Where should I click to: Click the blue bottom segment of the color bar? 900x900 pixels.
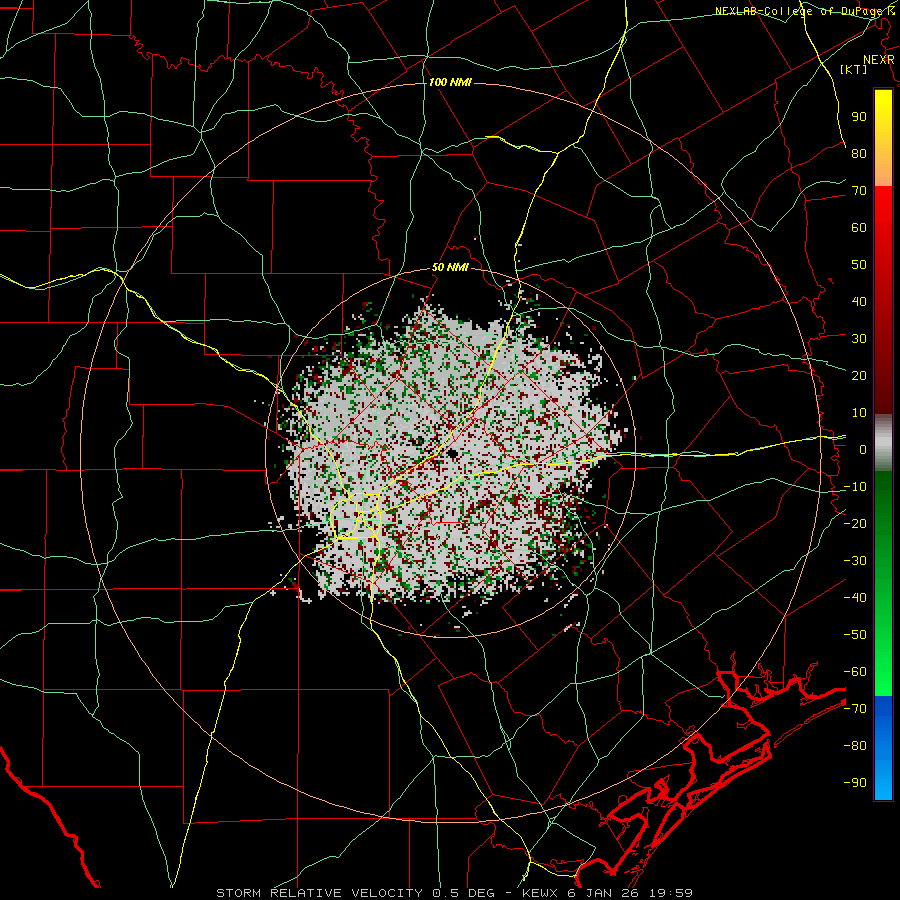click(883, 748)
